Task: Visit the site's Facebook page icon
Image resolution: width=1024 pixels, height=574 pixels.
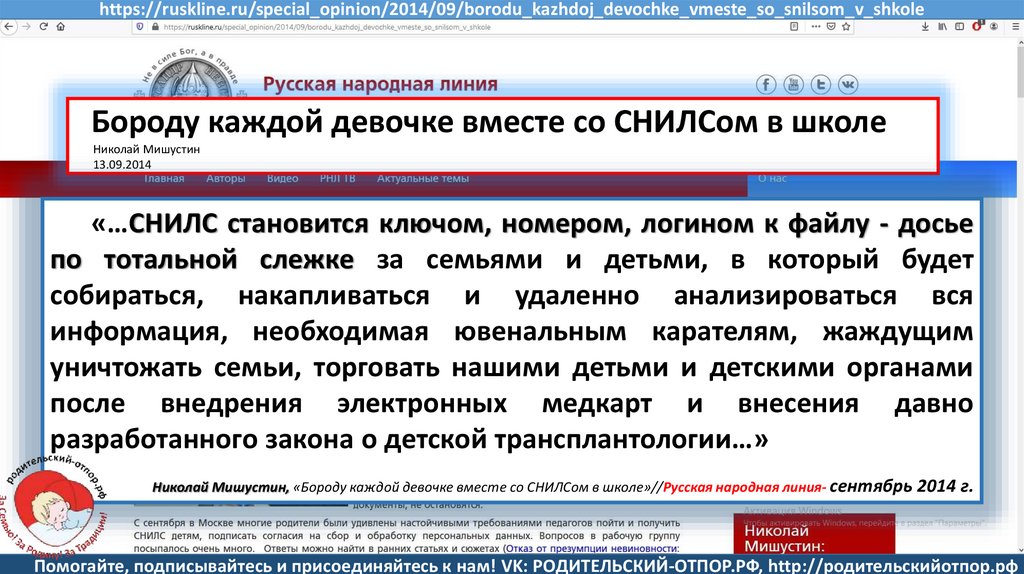Action: [766, 84]
